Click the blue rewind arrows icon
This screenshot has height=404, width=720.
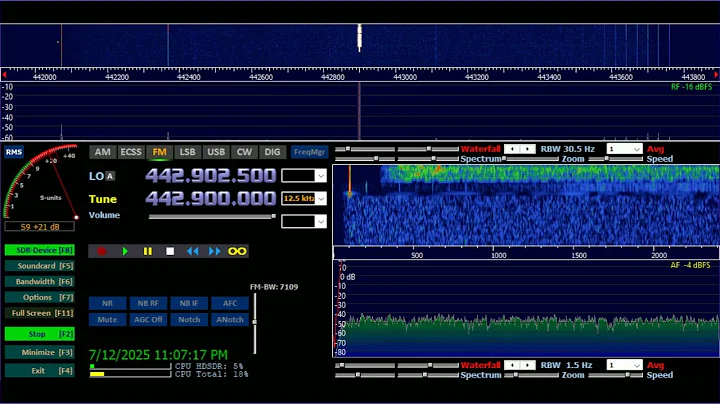coord(192,251)
